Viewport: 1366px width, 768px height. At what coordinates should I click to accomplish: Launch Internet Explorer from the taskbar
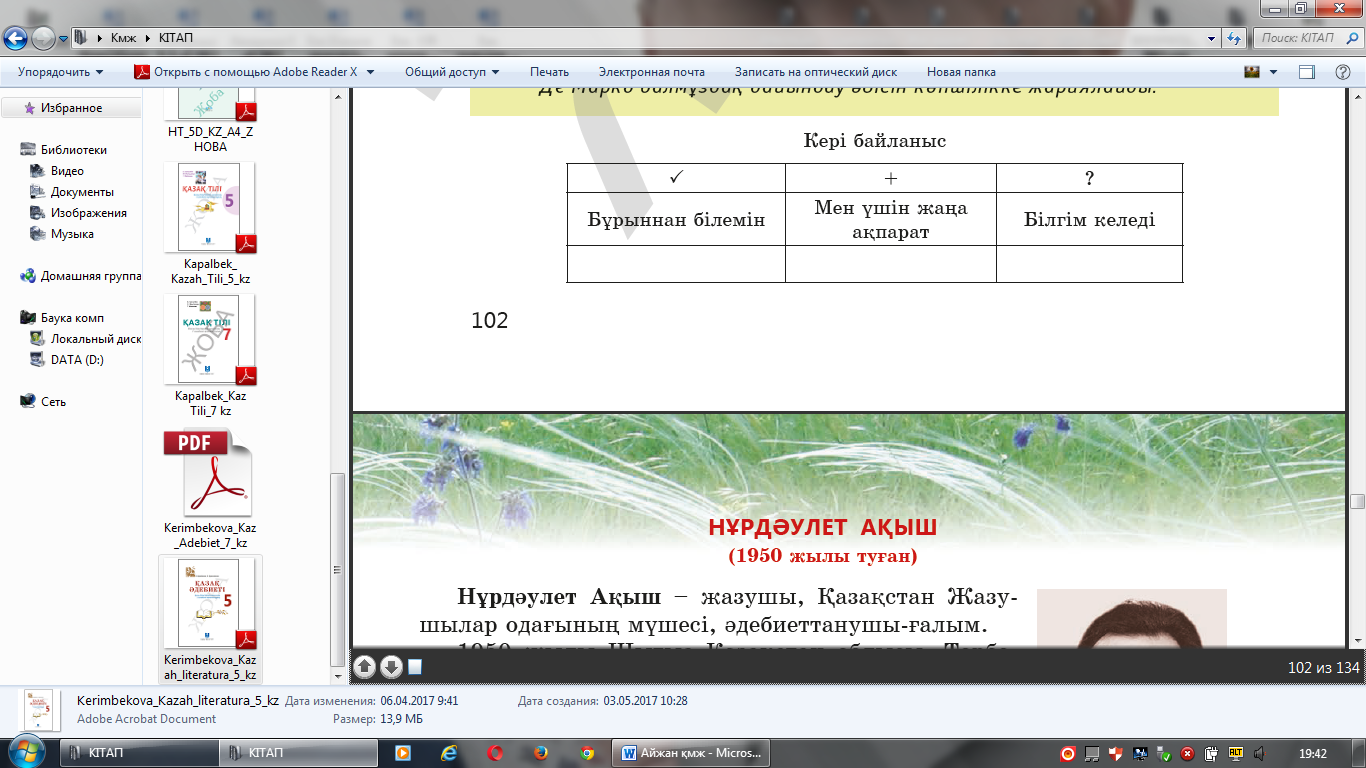449,753
